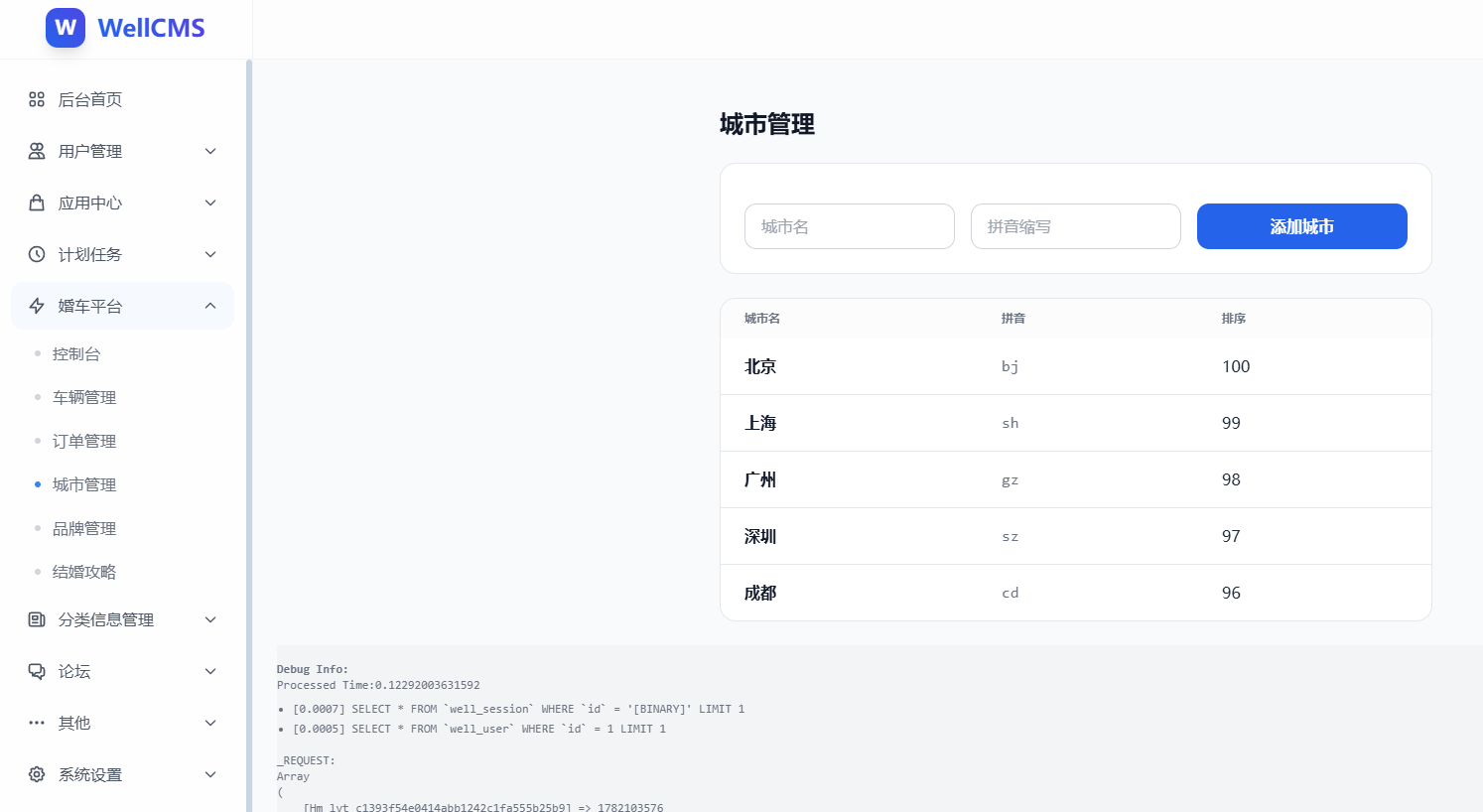
Task: Click the 添加城市 button
Action: click(x=1301, y=226)
